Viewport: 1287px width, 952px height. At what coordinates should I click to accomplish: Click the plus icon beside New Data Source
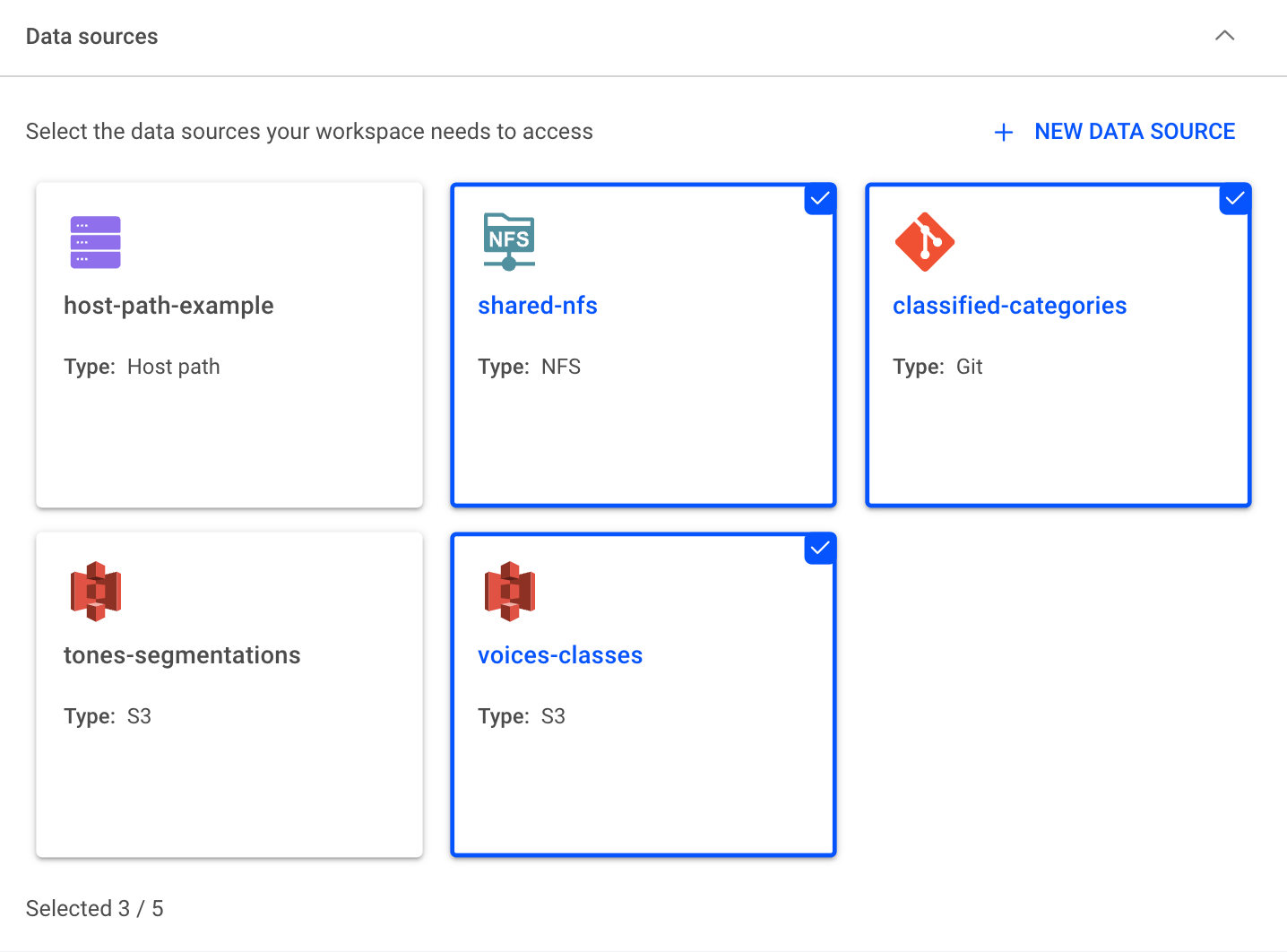click(x=1004, y=133)
